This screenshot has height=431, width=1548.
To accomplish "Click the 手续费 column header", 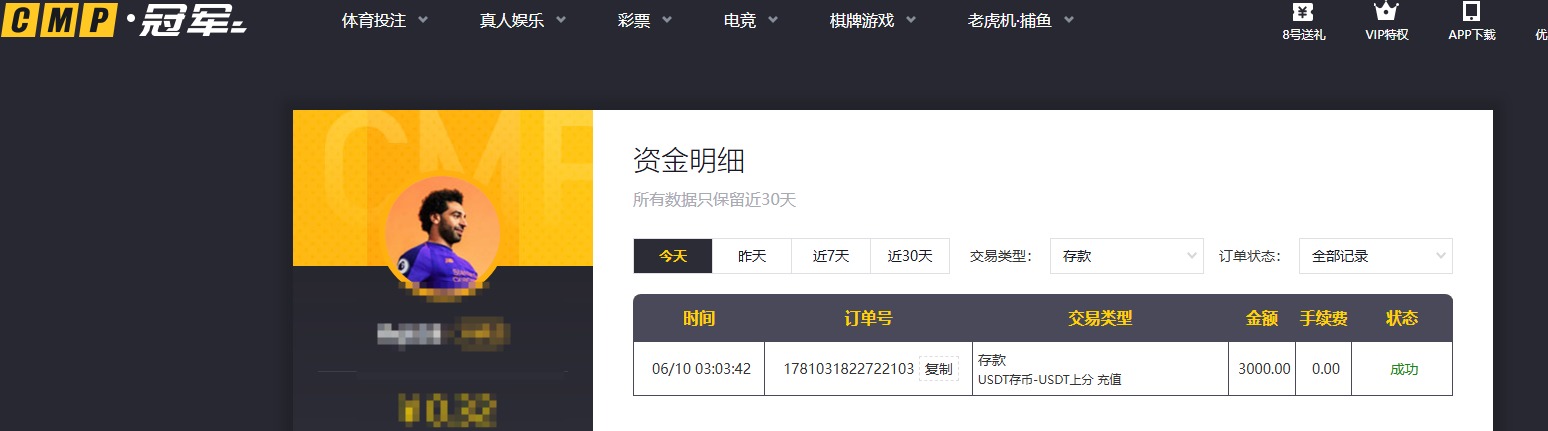I will (x=1324, y=318).
